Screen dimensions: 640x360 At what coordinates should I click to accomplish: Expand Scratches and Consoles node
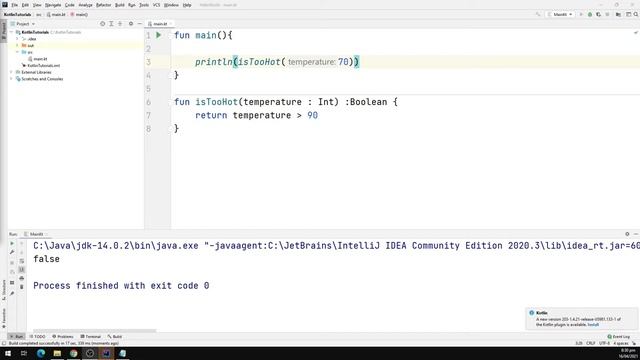tap(11, 79)
